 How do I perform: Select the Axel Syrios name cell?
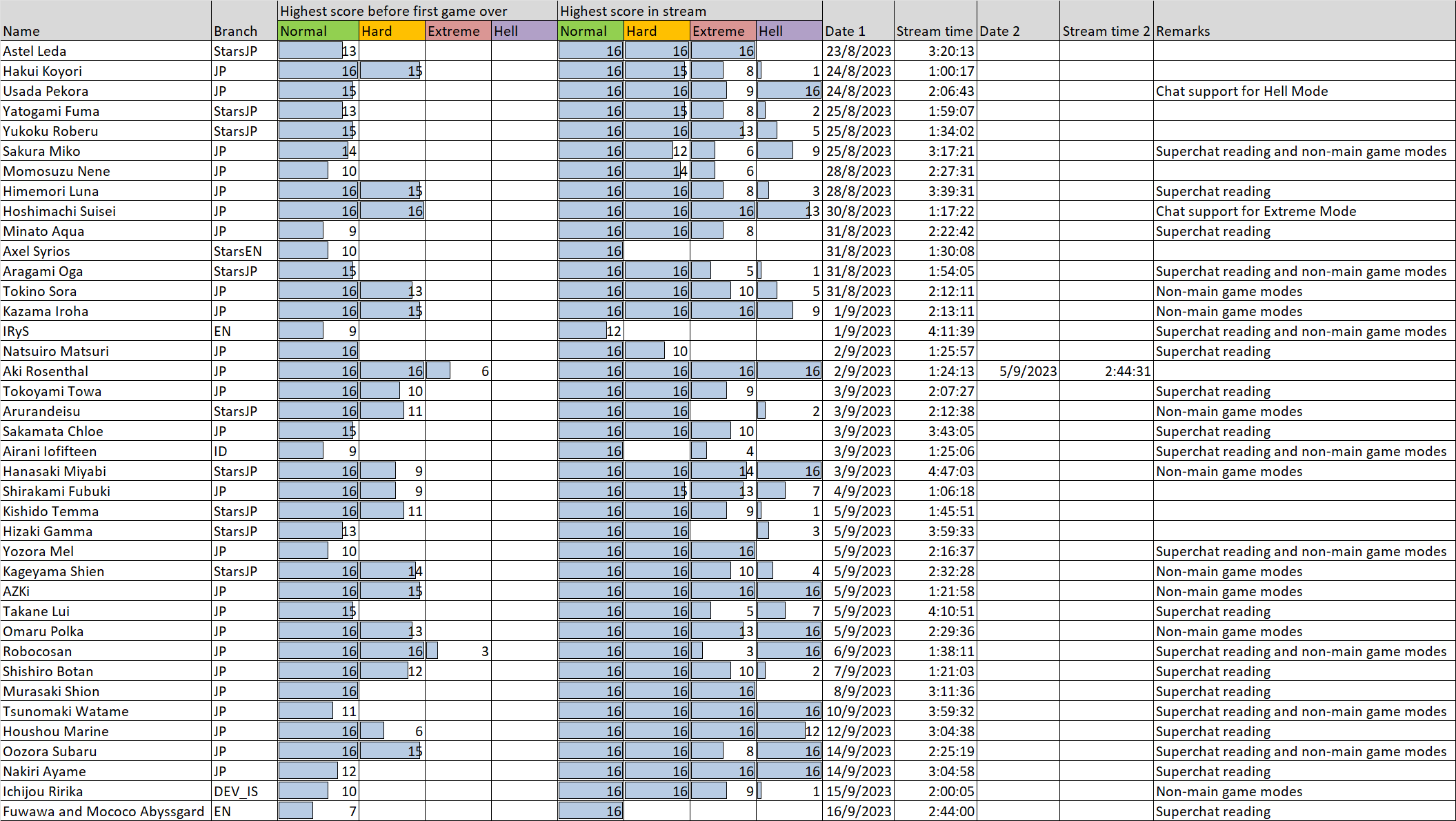[106, 251]
